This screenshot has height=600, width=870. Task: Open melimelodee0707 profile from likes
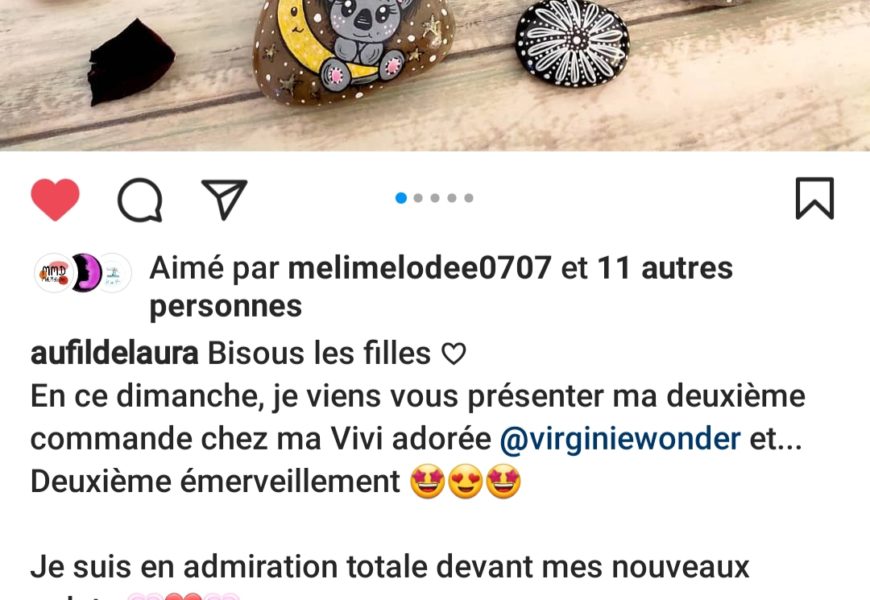(x=419, y=268)
